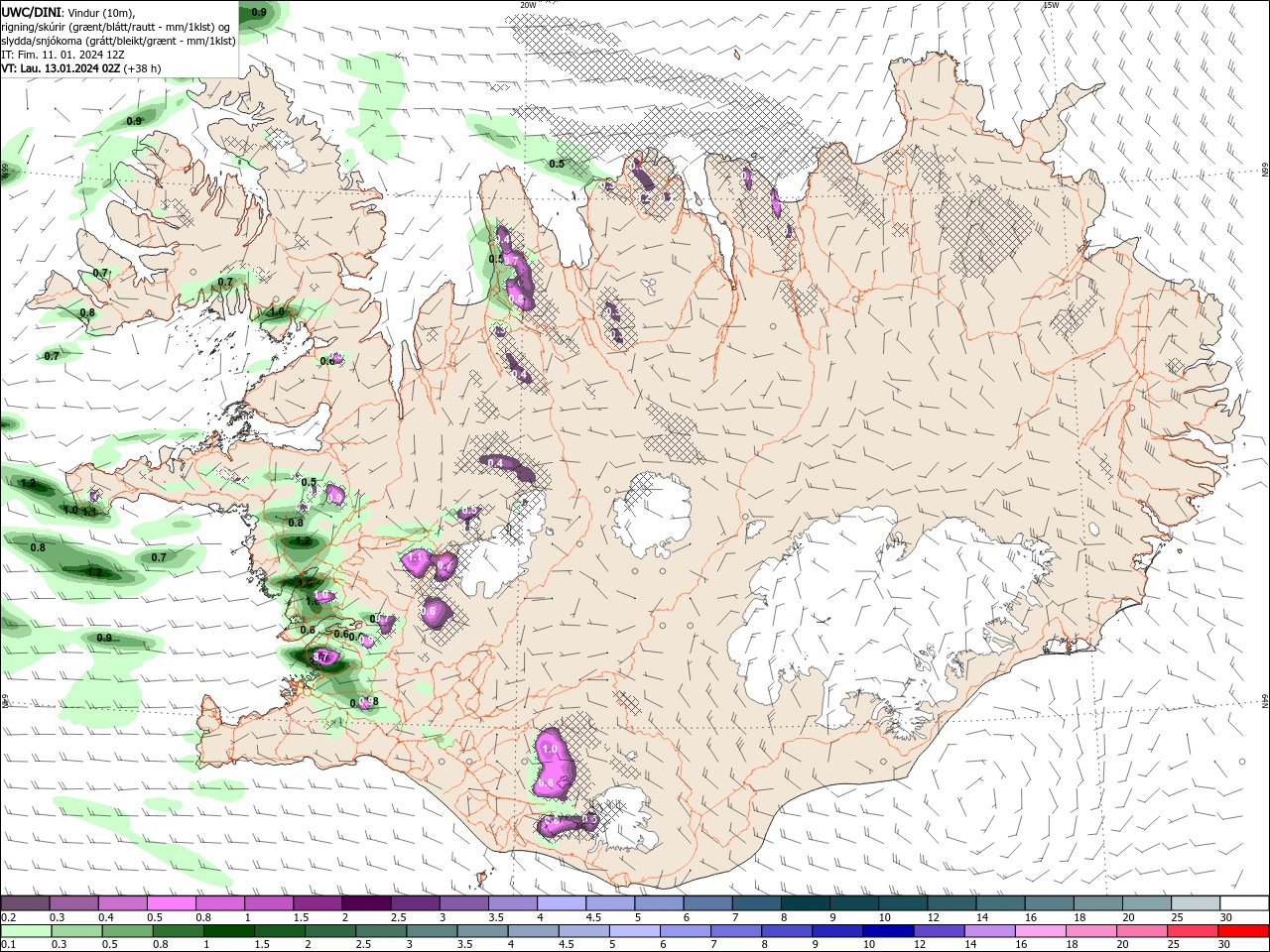Click the 'VT: Lau. 13.01.2024 02Z' valid time
Image resolution: width=1270 pixels, height=952 pixels.
61,68
